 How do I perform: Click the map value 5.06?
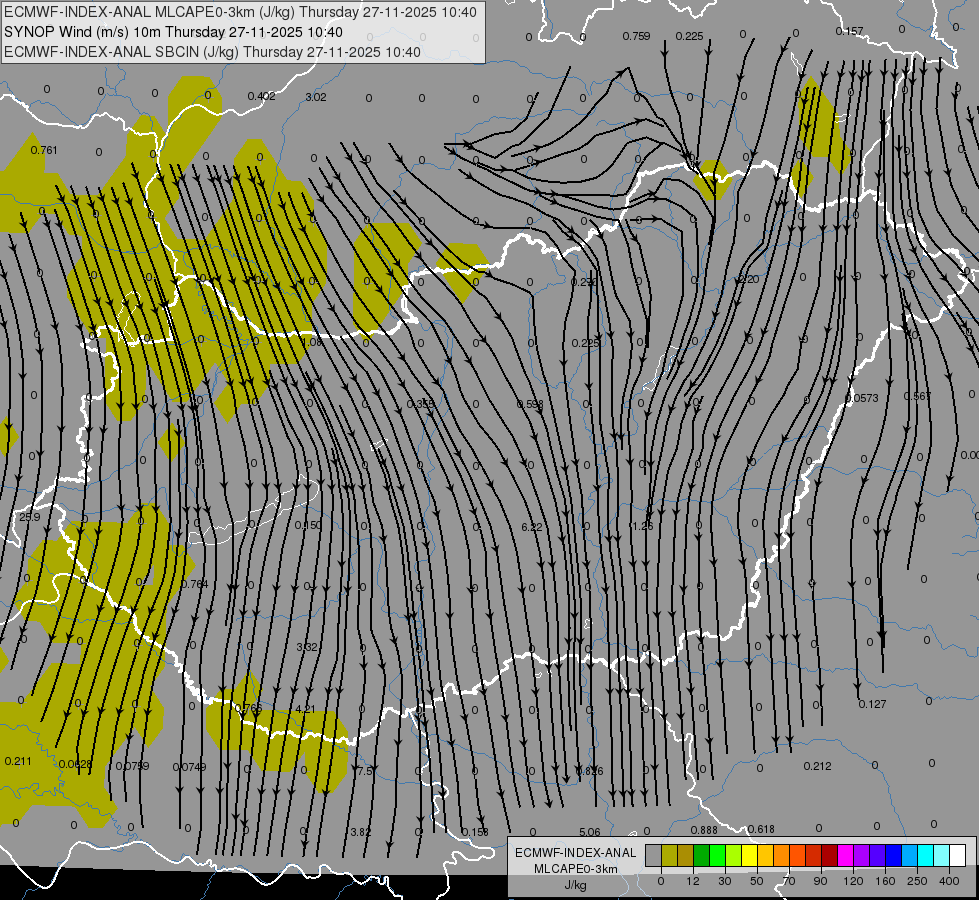(x=589, y=832)
